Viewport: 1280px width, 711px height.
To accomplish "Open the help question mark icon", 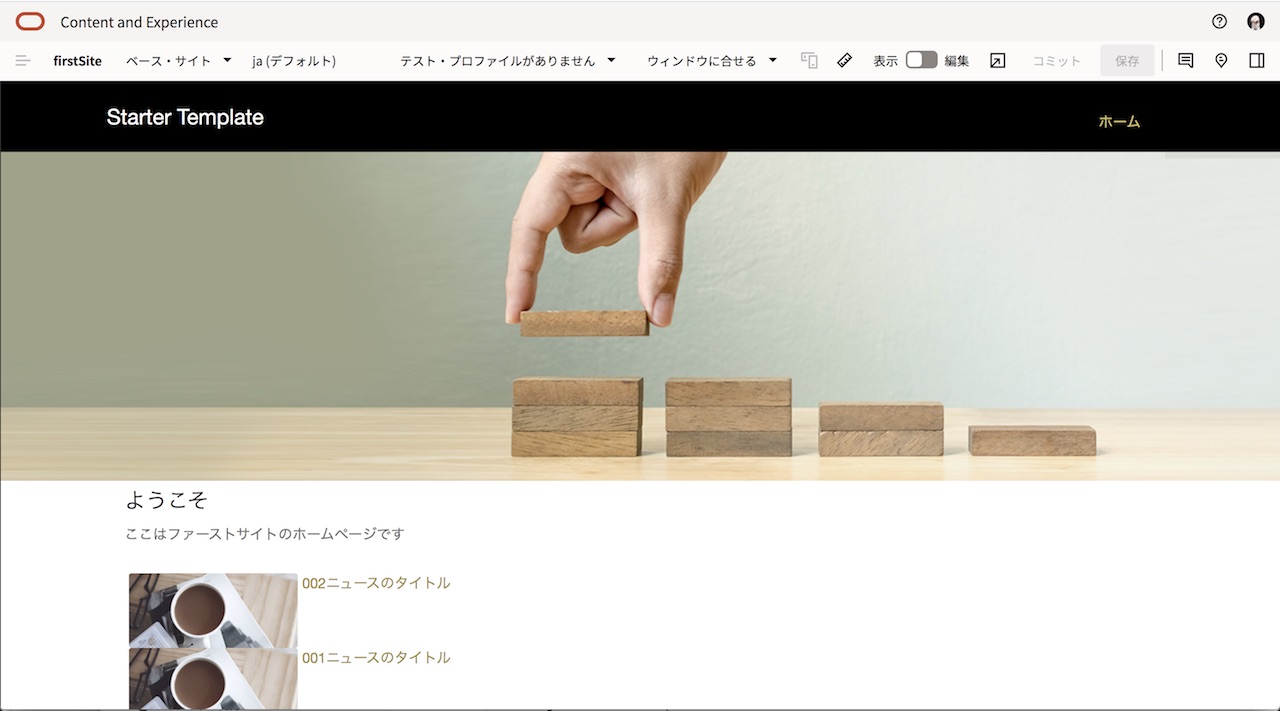I will click(x=1219, y=22).
